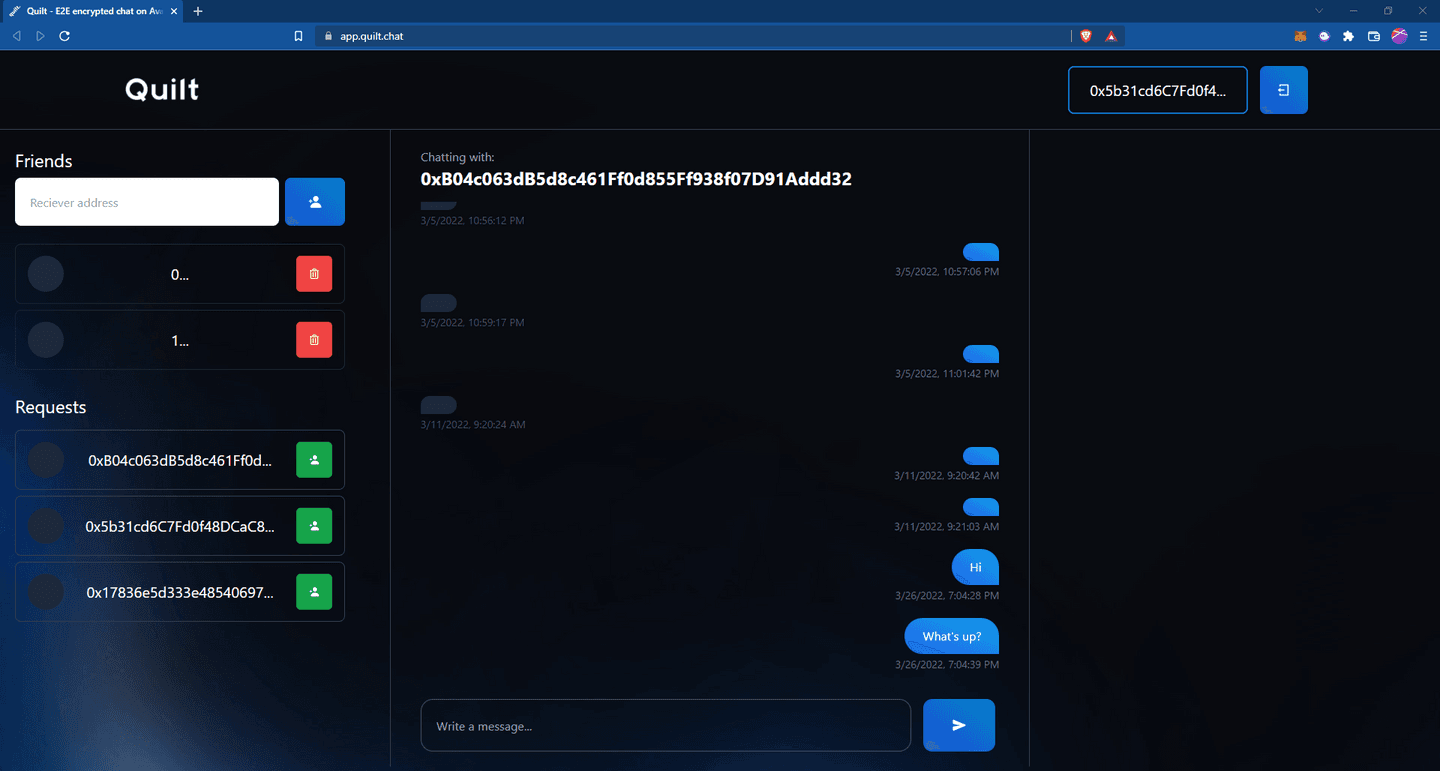Open the Brave Shields lion icon

(x=1086, y=36)
